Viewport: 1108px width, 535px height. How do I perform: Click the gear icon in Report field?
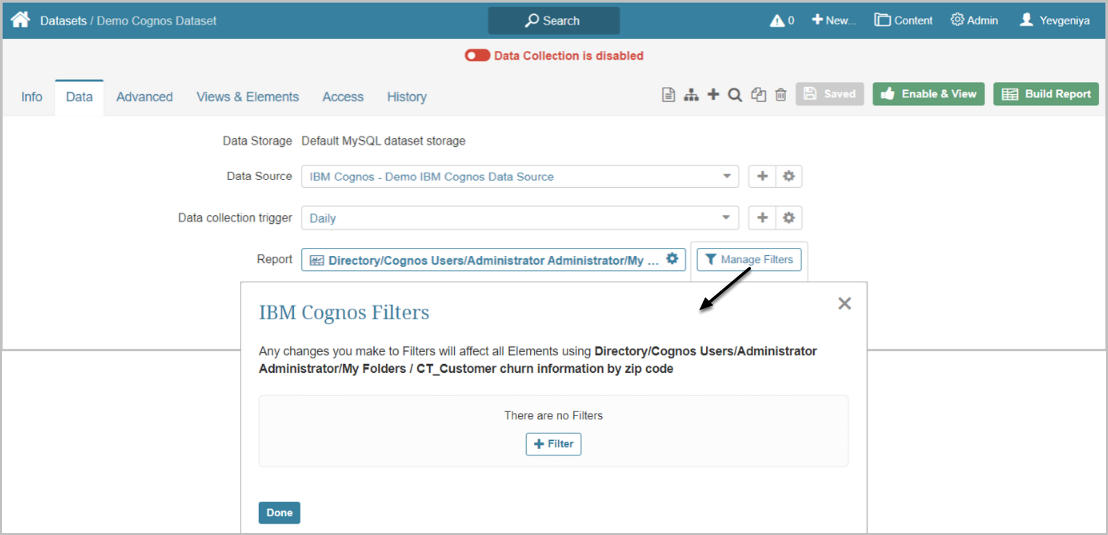point(672,259)
